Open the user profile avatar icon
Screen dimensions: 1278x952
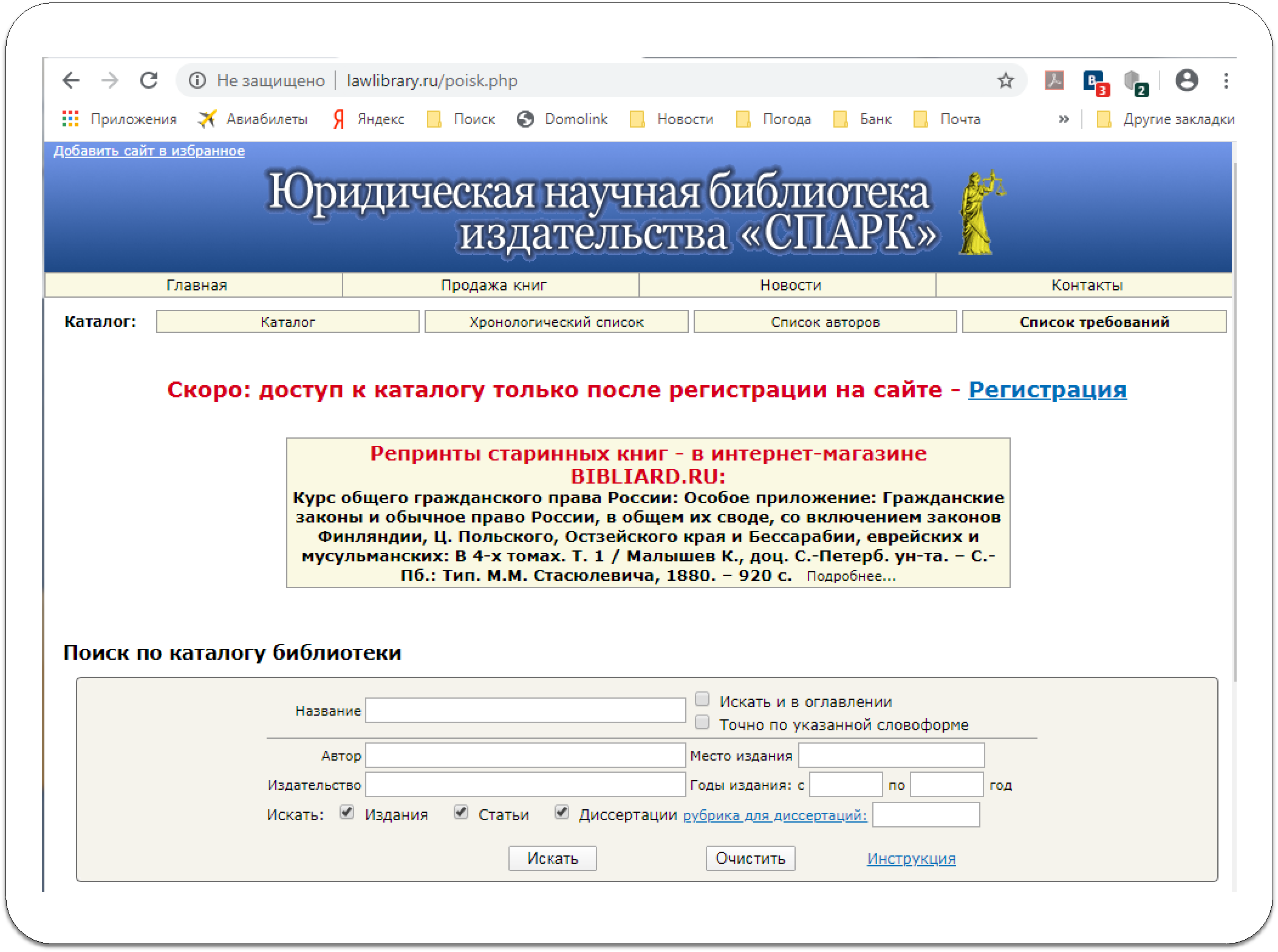[1186, 80]
